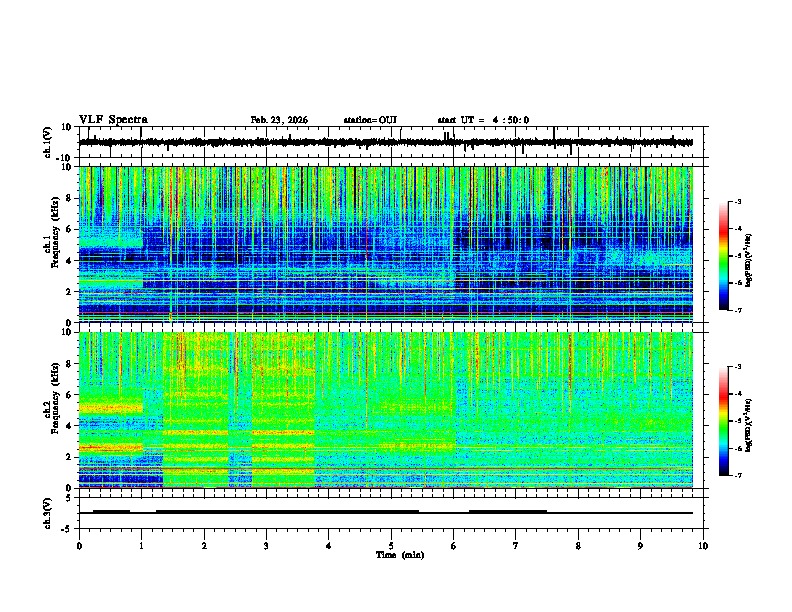Click the "ch.1(V)" waveform axis label
The width and height of the screenshot is (792, 612).
(x=48, y=142)
